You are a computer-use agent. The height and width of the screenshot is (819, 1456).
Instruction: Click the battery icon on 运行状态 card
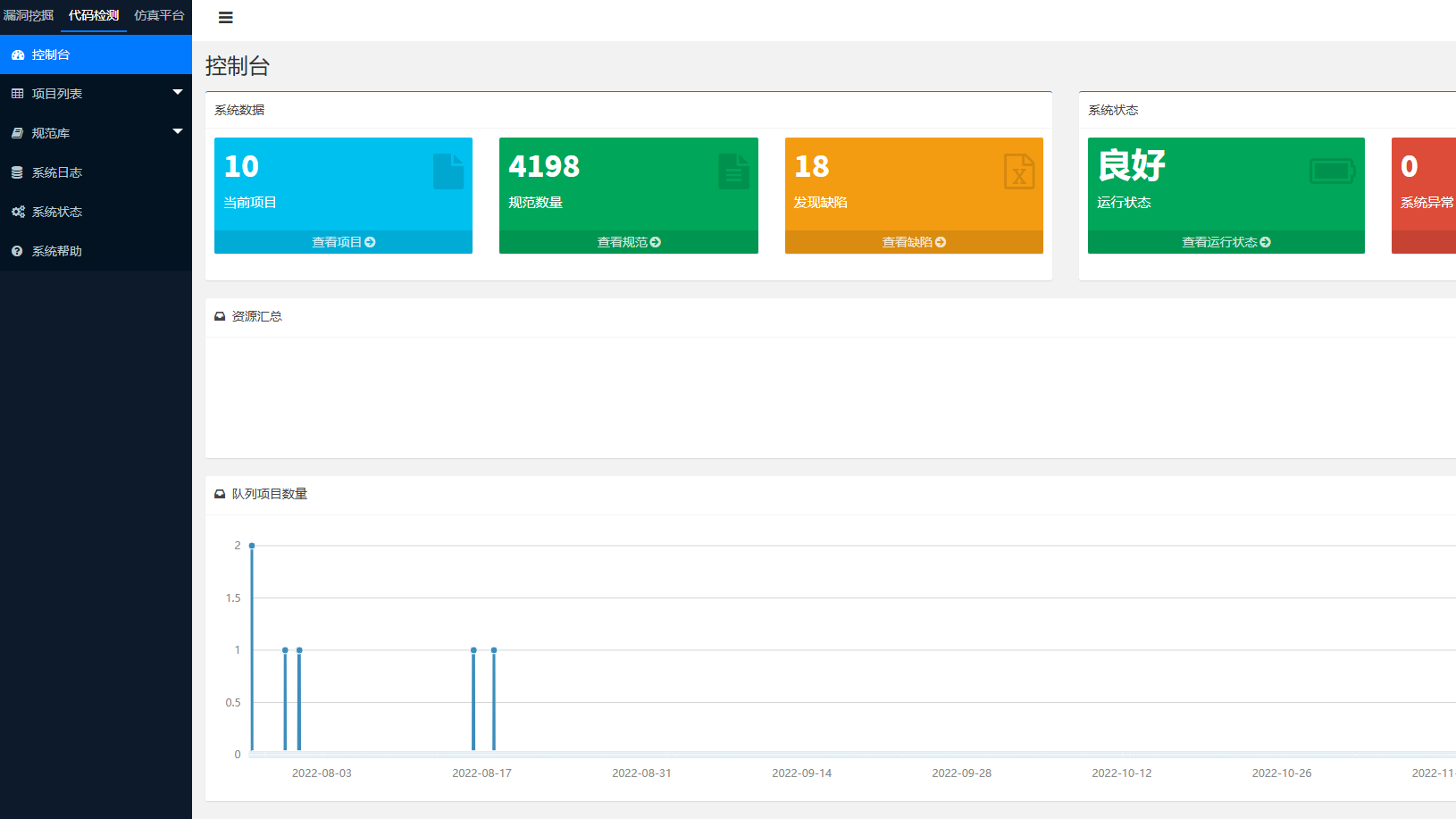click(x=1333, y=171)
